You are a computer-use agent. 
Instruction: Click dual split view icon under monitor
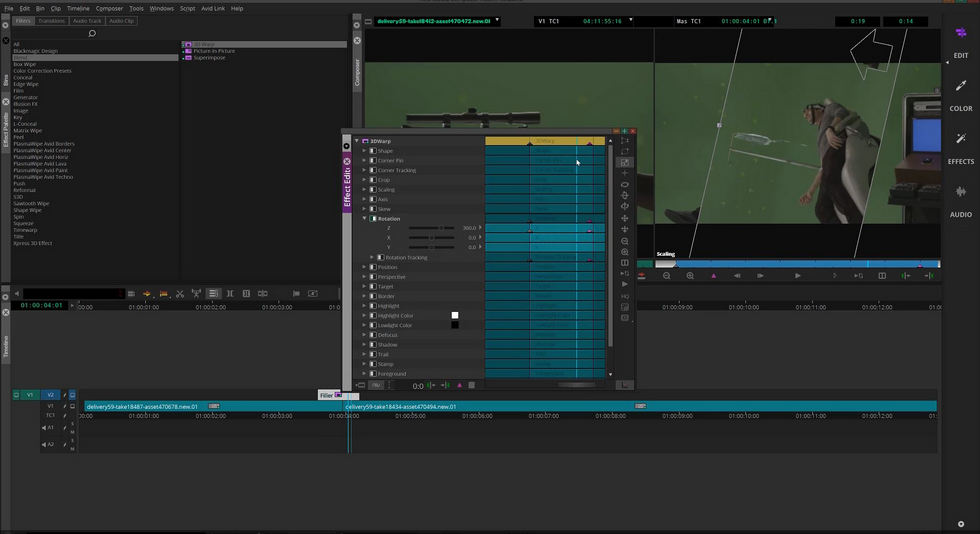(x=882, y=276)
